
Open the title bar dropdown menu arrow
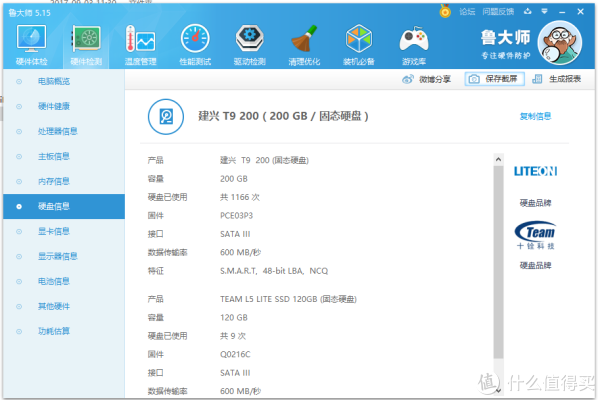point(544,11)
